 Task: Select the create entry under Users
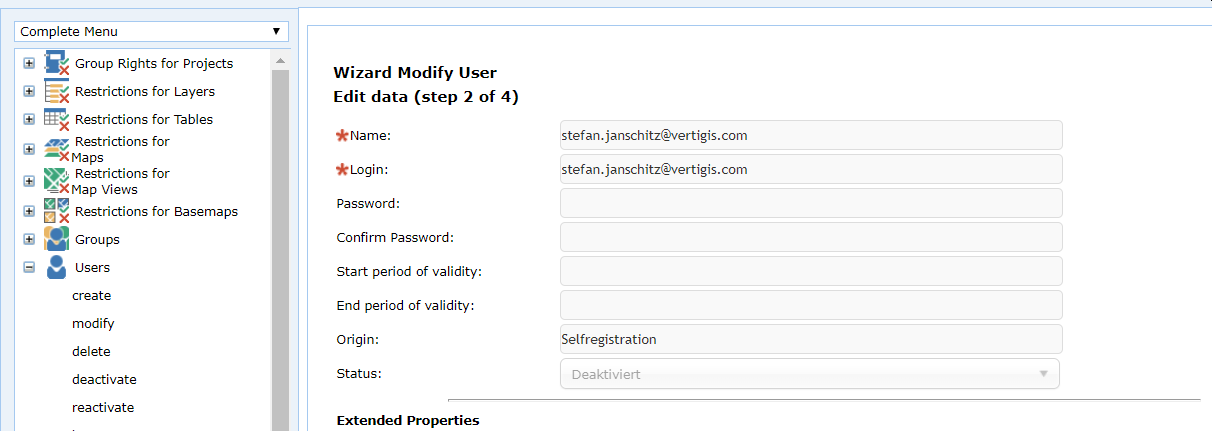pos(92,296)
